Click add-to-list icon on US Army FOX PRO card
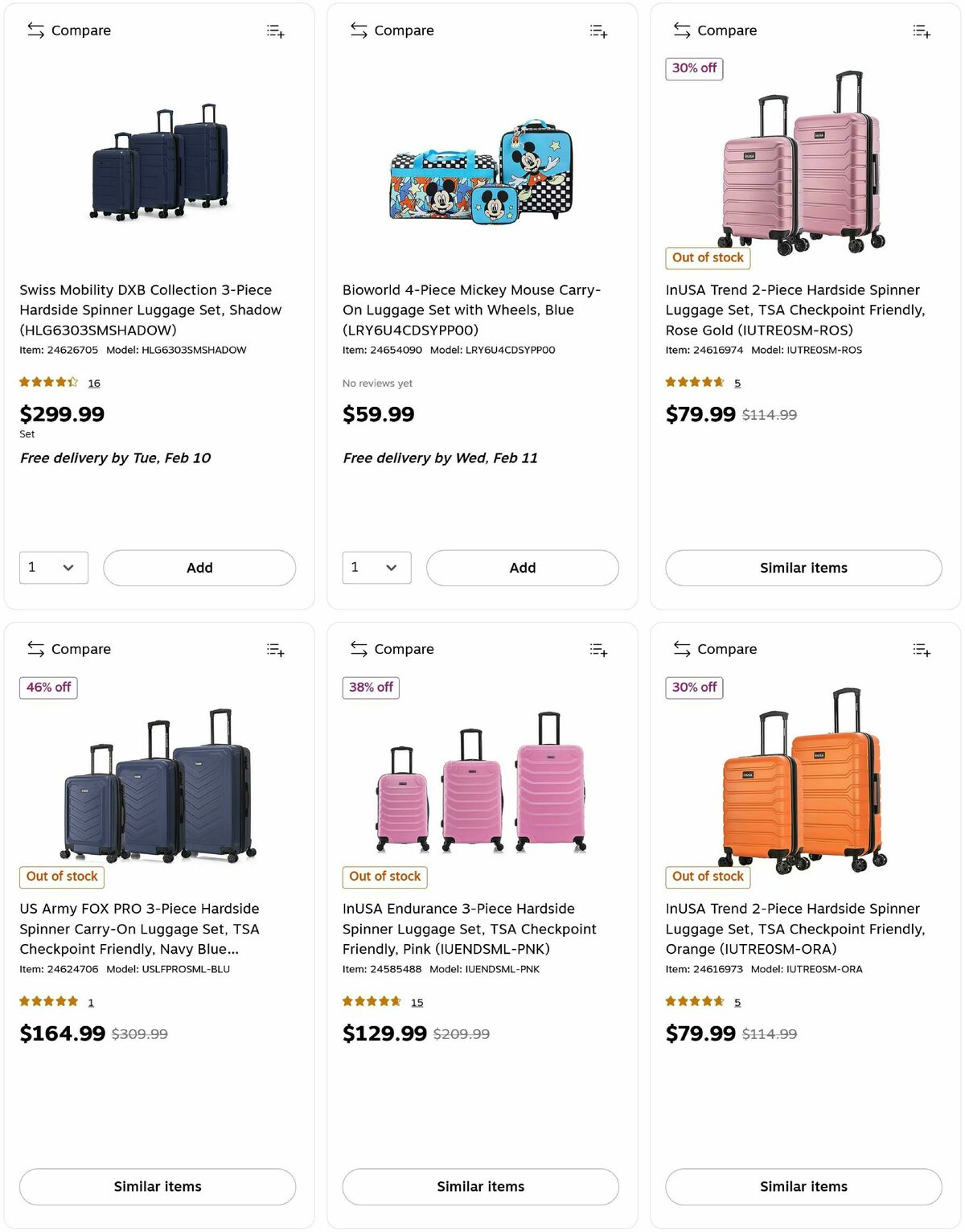Image resolution: width=965 pixels, height=1232 pixels. point(276,650)
